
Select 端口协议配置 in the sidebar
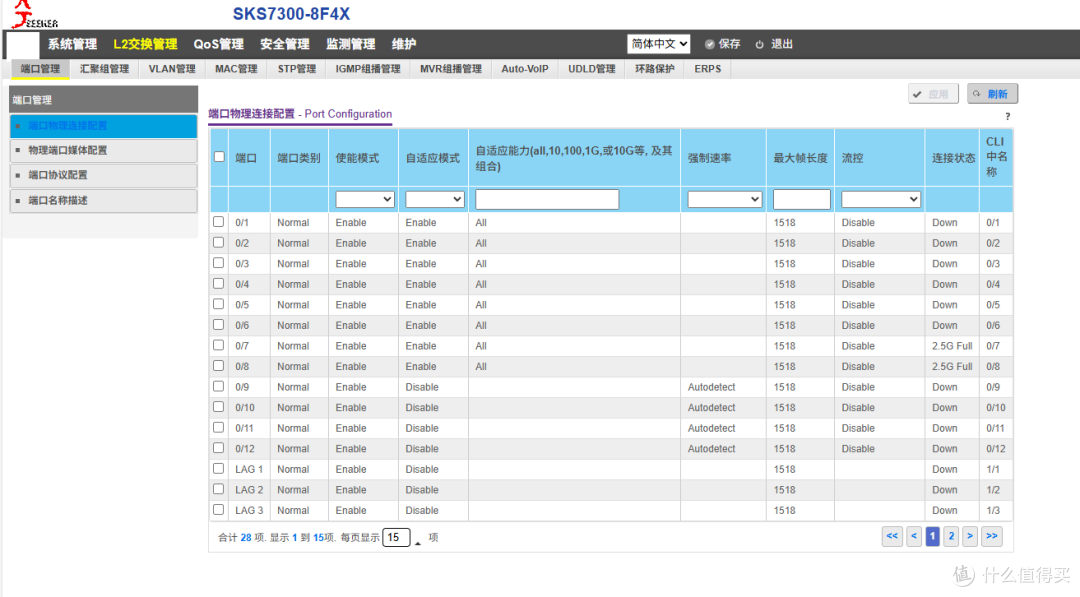pos(104,175)
